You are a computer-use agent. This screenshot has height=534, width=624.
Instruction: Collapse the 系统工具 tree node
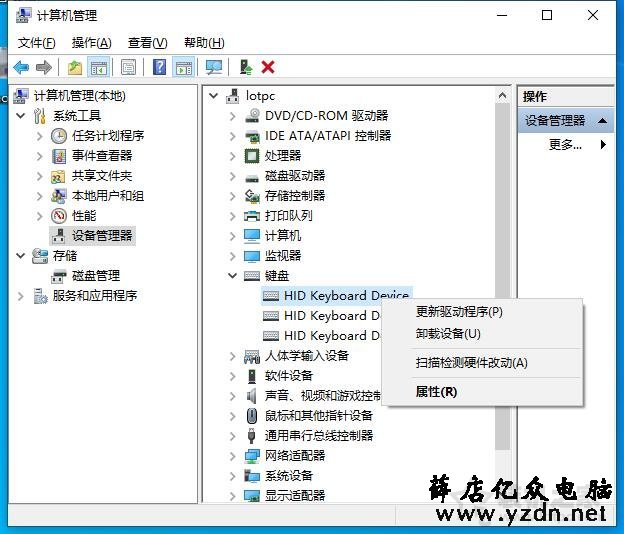21,116
